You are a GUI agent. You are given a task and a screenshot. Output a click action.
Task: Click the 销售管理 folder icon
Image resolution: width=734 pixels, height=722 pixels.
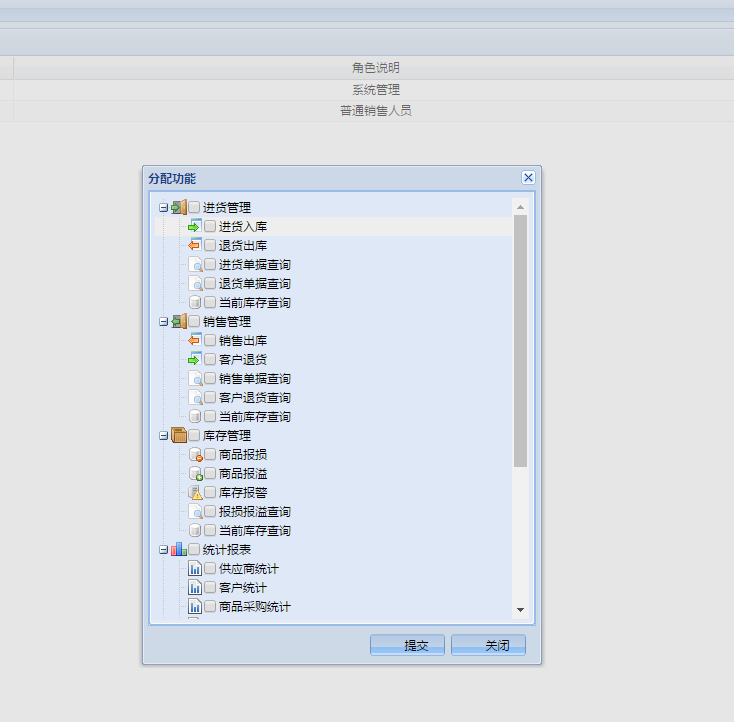click(179, 322)
